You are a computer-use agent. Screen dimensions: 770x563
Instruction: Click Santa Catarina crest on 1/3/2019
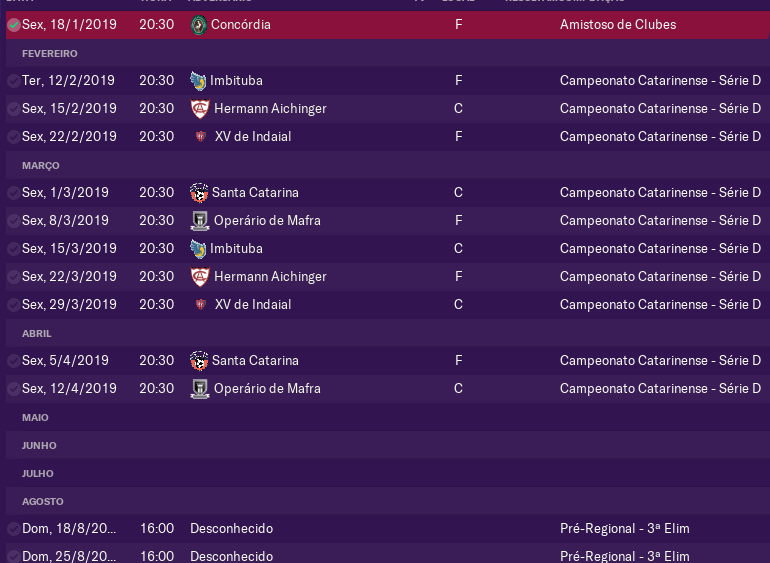coord(199,193)
